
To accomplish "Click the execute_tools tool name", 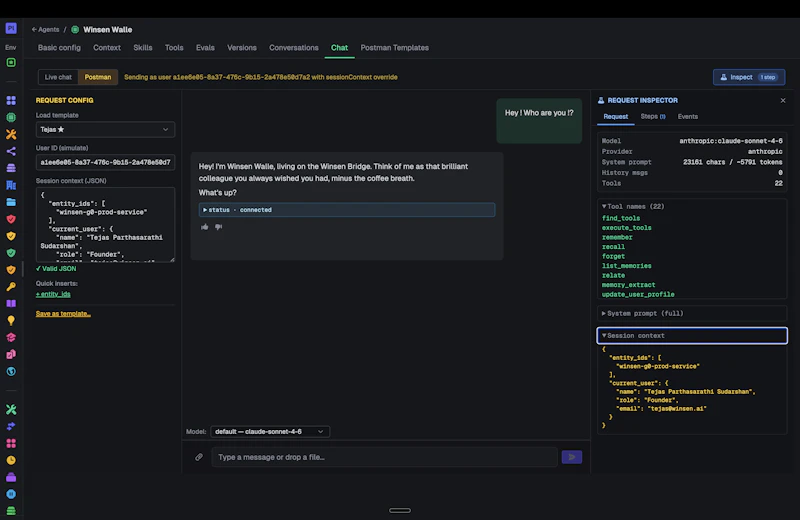I will tap(627, 228).
